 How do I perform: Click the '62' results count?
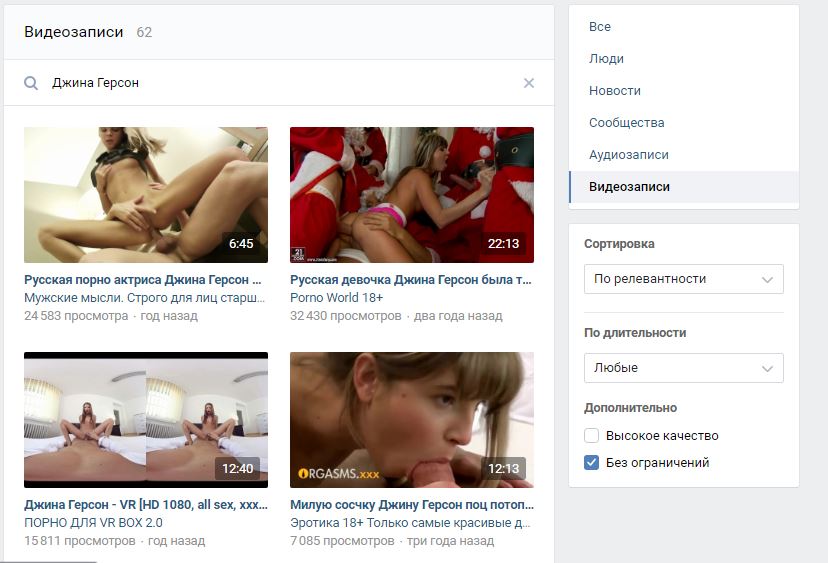tap(144, 32)
